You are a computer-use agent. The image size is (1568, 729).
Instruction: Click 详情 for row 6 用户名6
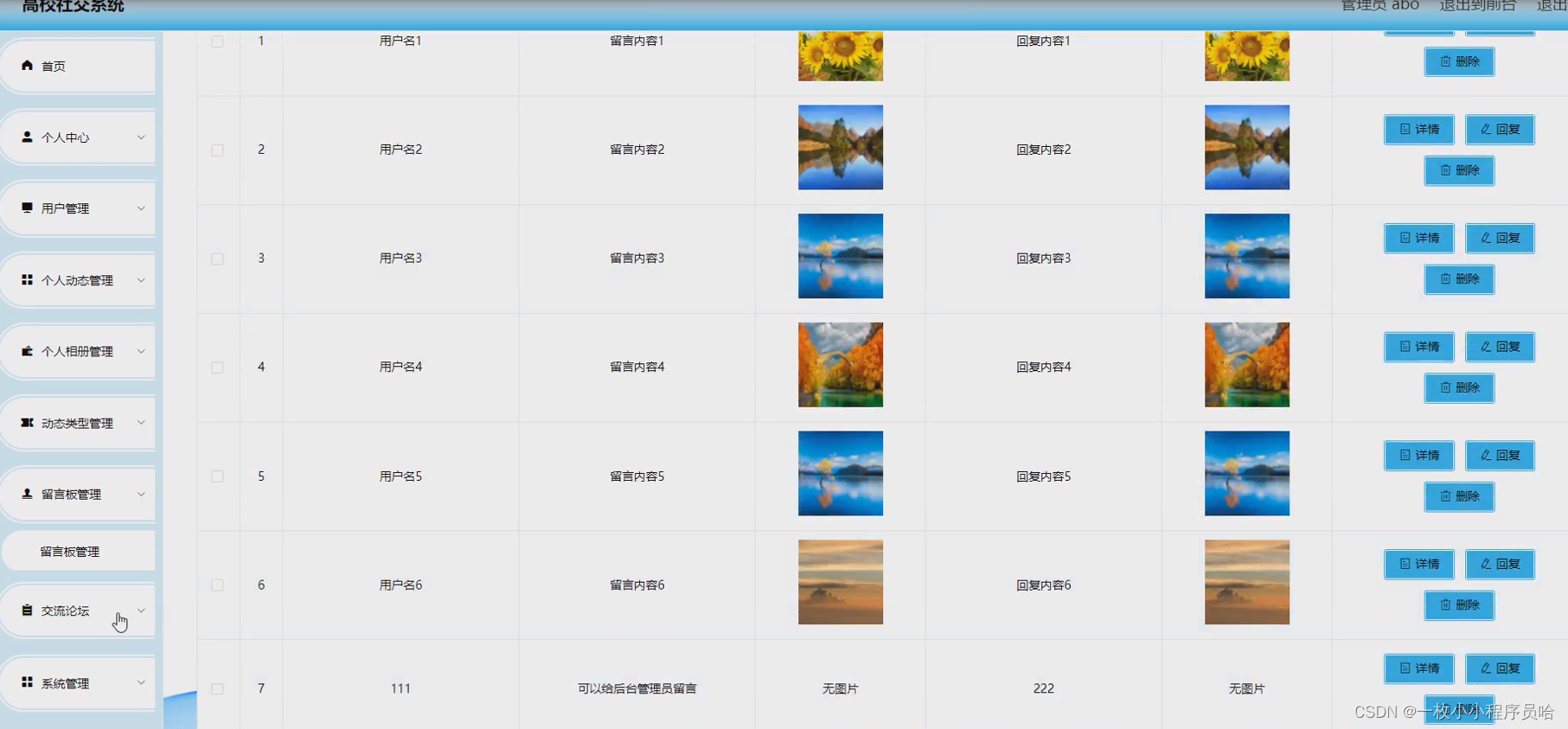click(x=1419, y=564)
